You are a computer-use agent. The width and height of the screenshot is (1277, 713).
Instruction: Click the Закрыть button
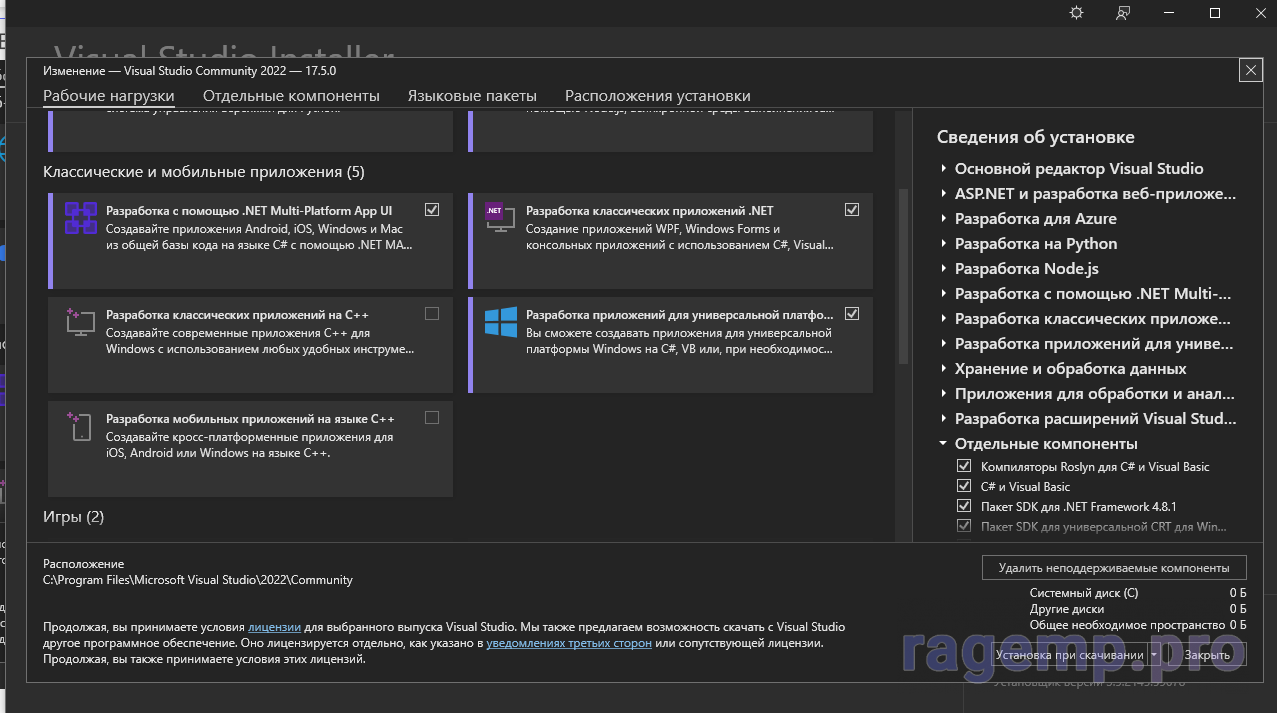pyautogui.click(x=1207, y=655)
